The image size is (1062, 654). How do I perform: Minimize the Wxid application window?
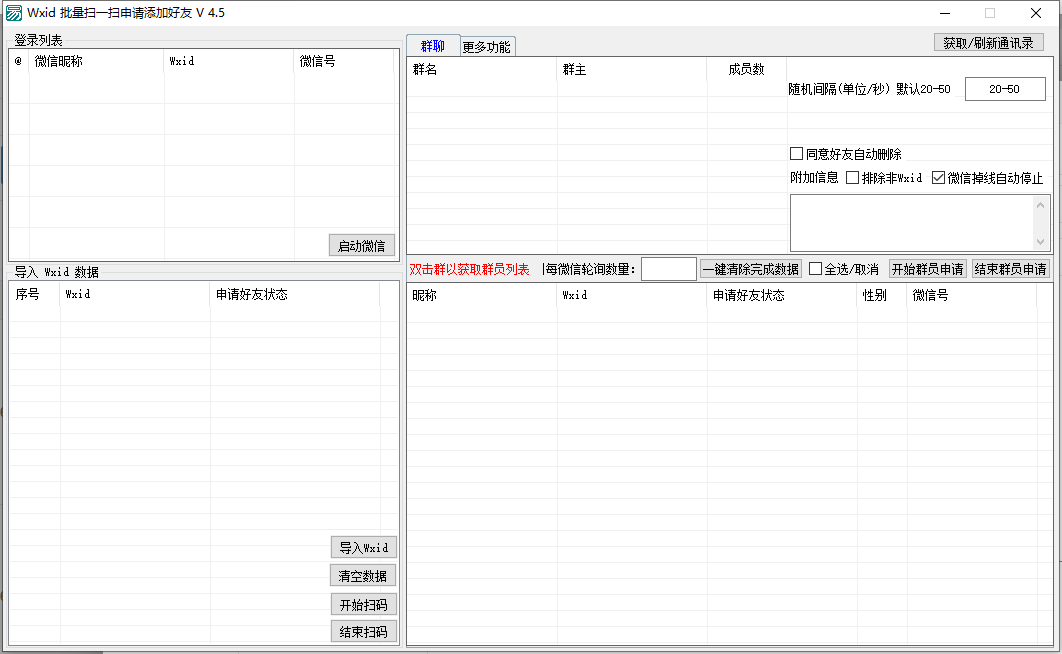(946, 13)
